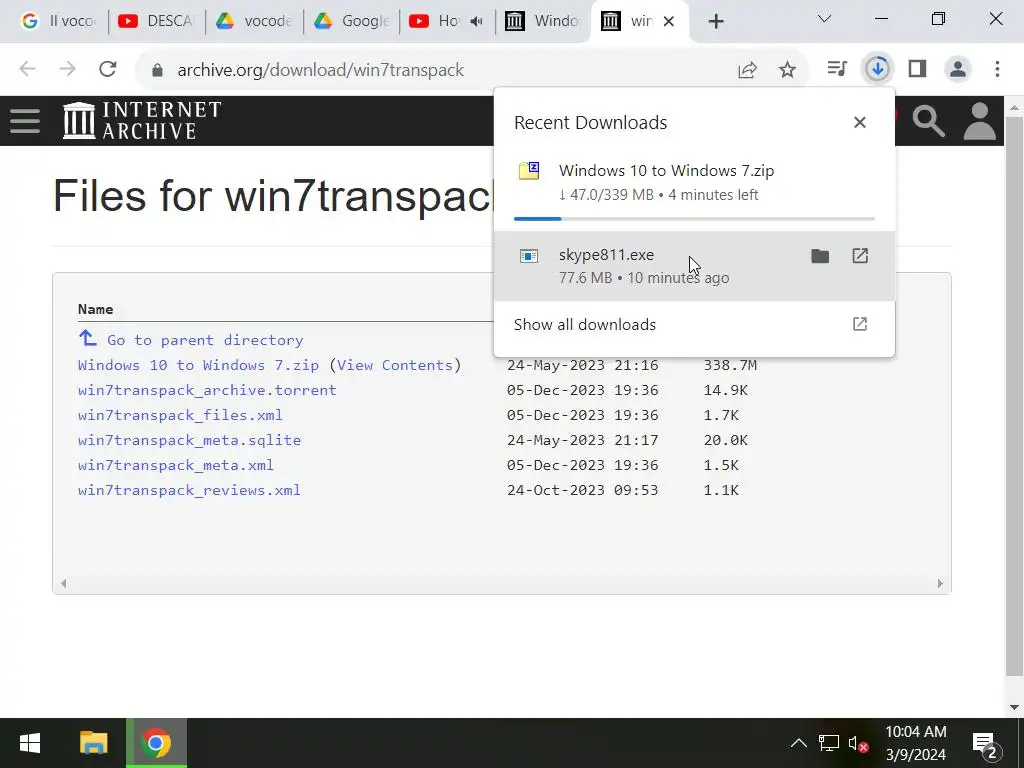The height and width of the screenshot is (768, 1024).
Task: Click the zip download progress bar
Action: tap(694, 219)
